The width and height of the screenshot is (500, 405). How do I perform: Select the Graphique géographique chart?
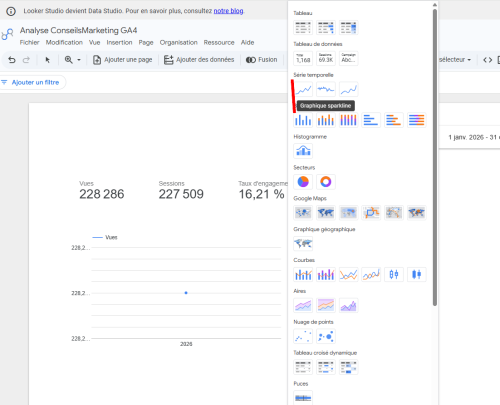(303, 243)
